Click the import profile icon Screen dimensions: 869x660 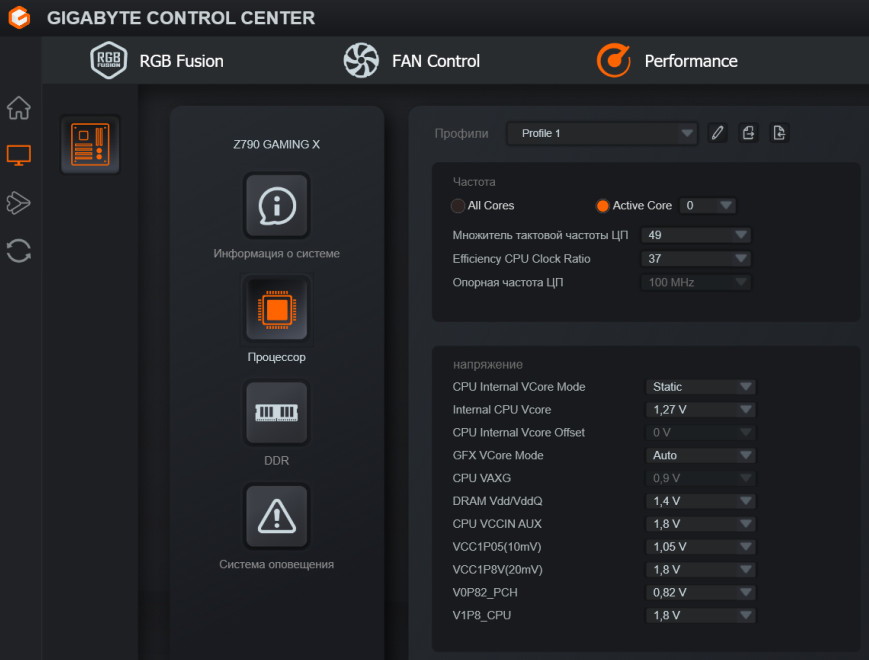tap(779, 133)
